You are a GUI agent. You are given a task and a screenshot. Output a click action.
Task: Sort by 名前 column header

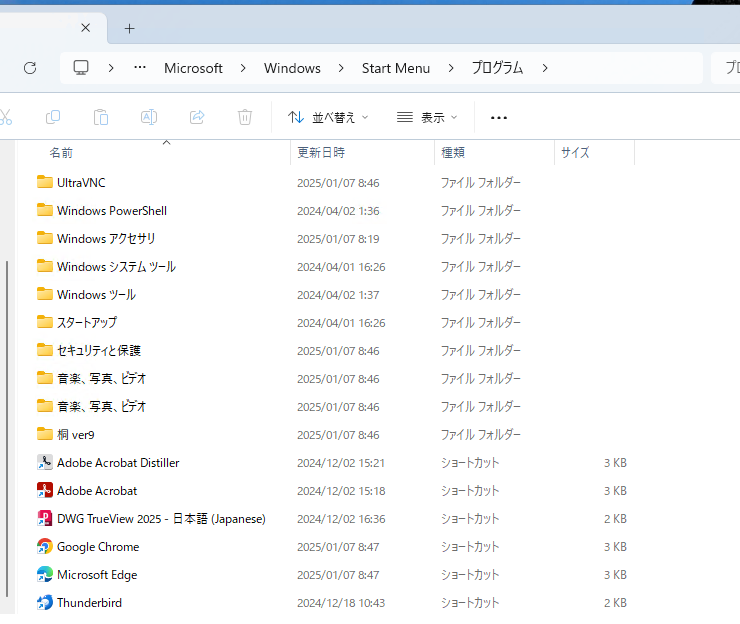pos(61,152)
